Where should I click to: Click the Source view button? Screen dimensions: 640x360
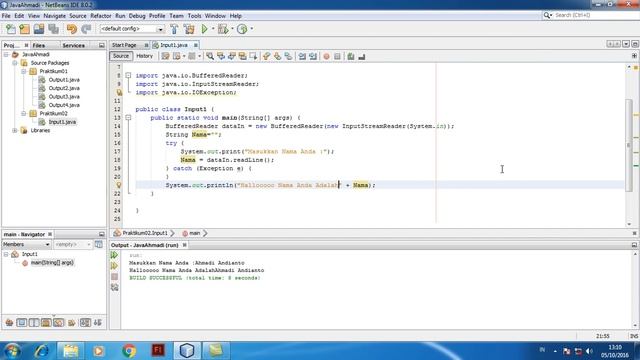[120, 56]
